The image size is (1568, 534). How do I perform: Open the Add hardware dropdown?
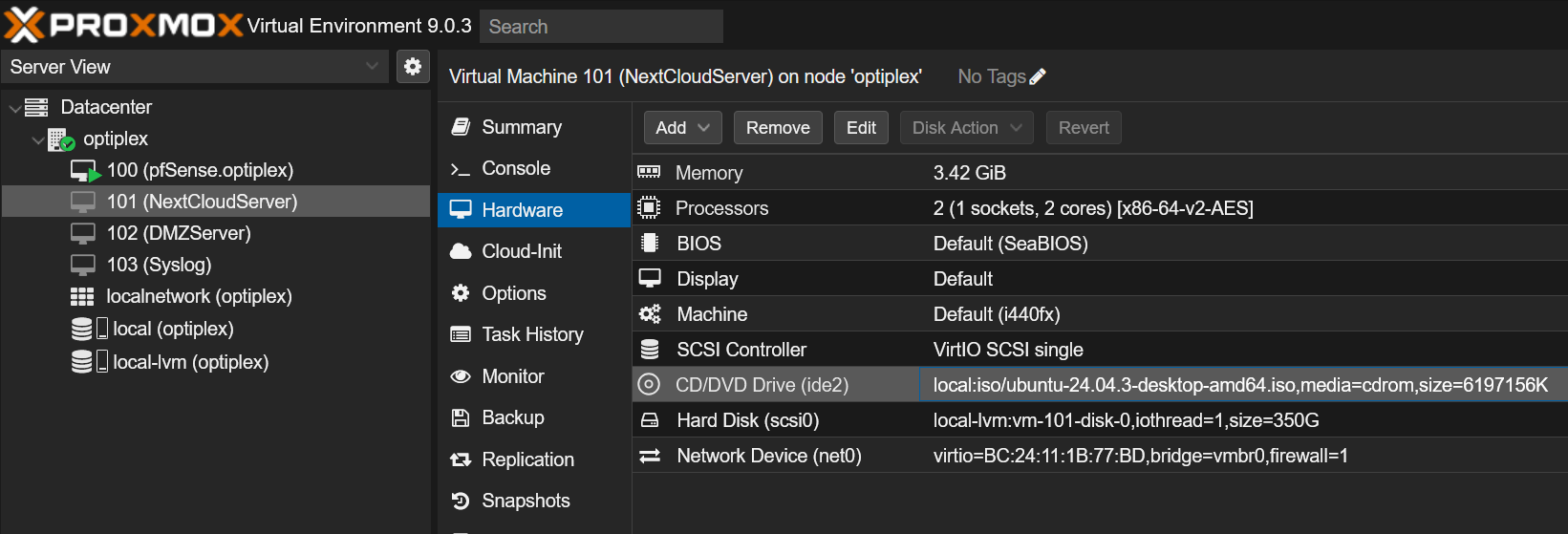pos(682,128)
